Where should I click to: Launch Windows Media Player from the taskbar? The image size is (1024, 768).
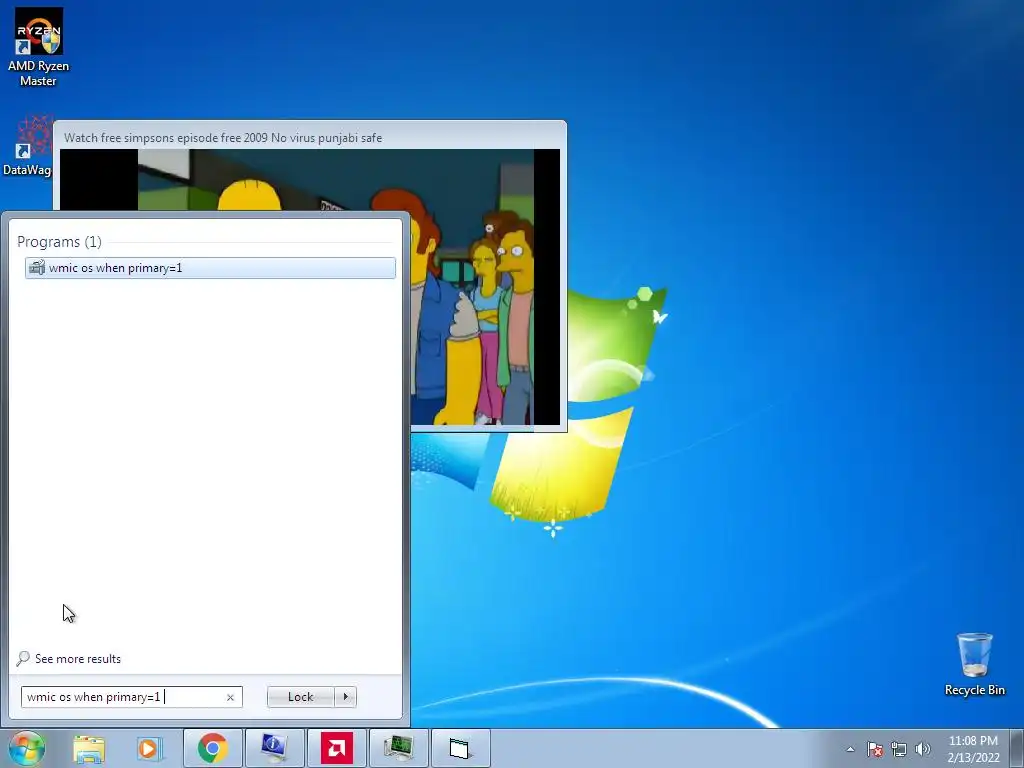point(149,748)
